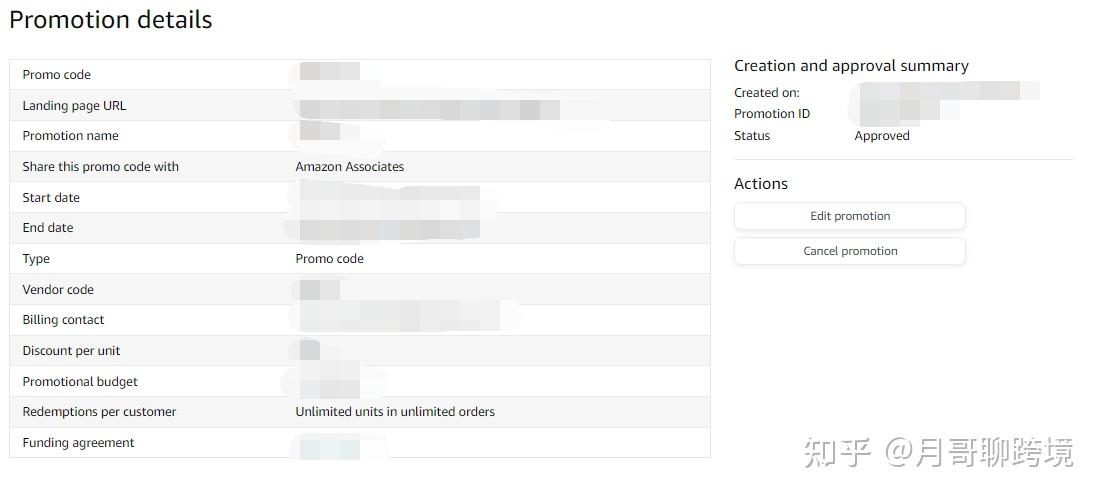
Task: Select the Promotion details page heading
Action: (x=111, y=20)
